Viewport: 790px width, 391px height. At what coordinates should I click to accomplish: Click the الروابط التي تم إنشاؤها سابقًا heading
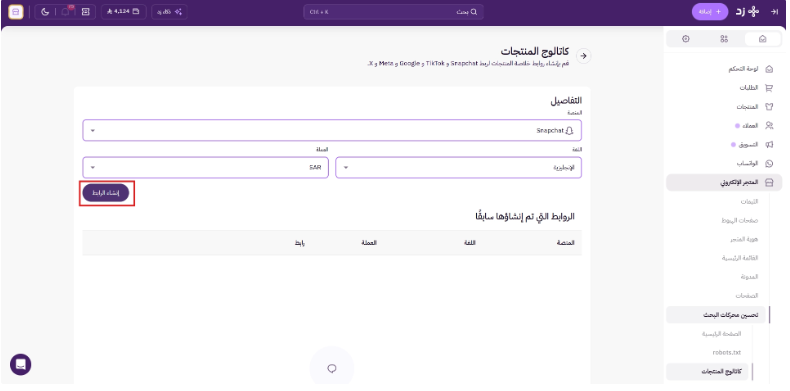tap(524, 217)
